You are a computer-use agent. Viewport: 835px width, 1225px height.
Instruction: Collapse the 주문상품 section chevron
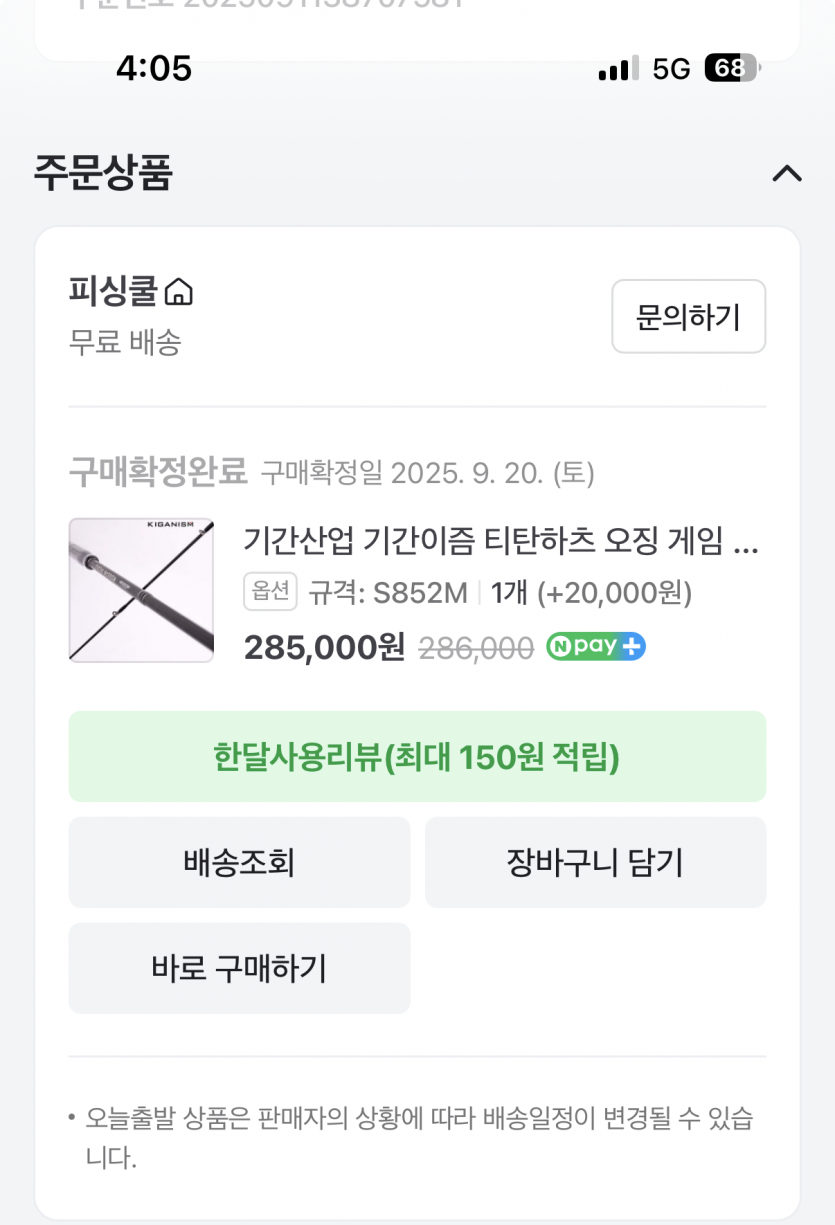(787, 174)
